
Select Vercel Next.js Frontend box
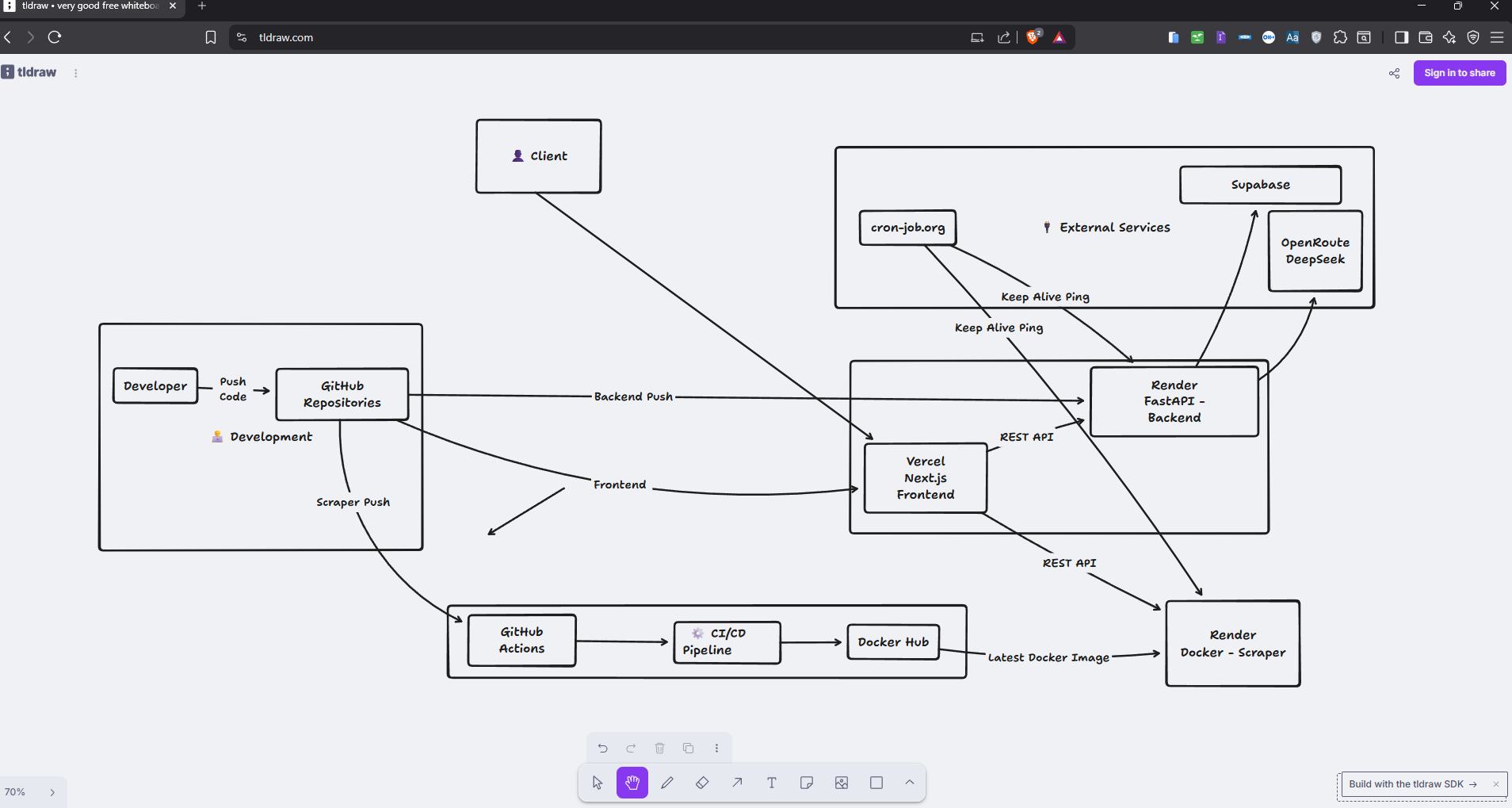(x=926, y=478)
